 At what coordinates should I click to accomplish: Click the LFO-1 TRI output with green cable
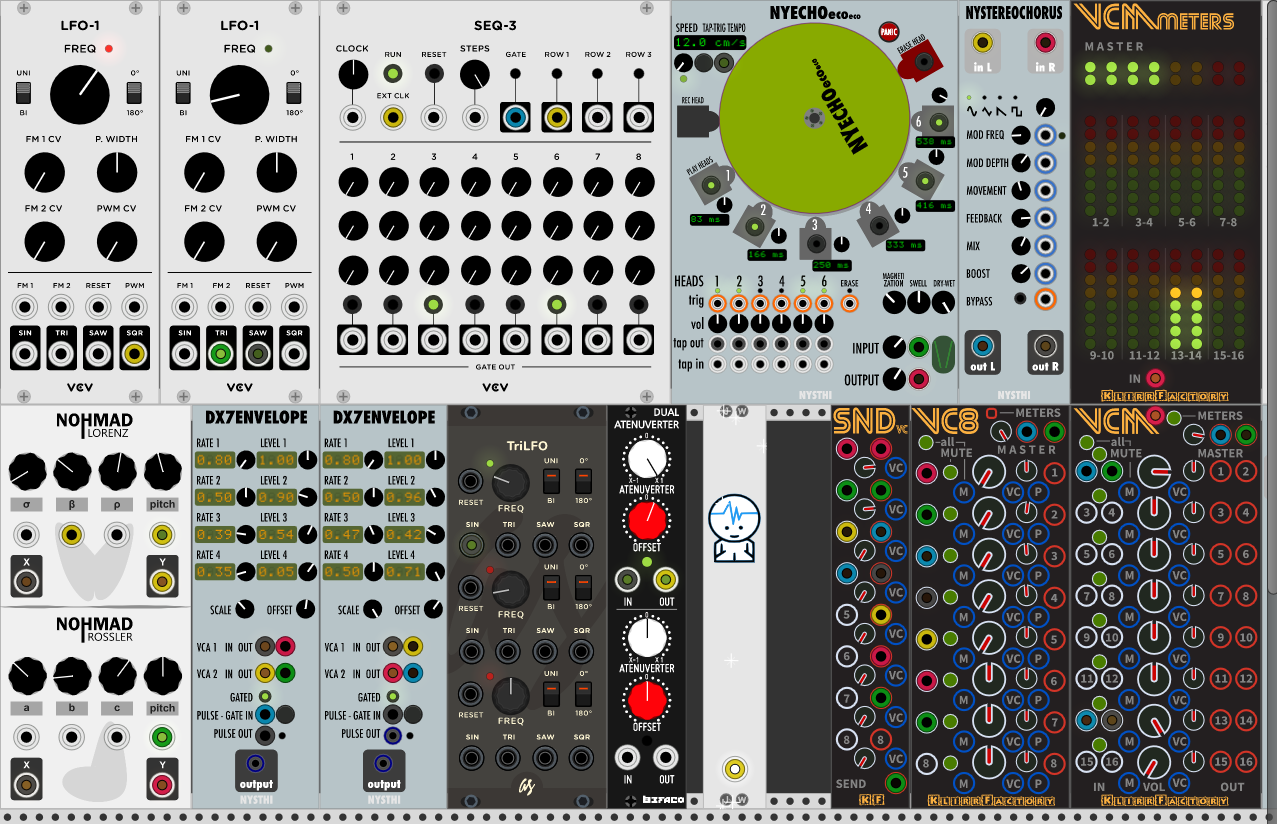click(221, 352)
